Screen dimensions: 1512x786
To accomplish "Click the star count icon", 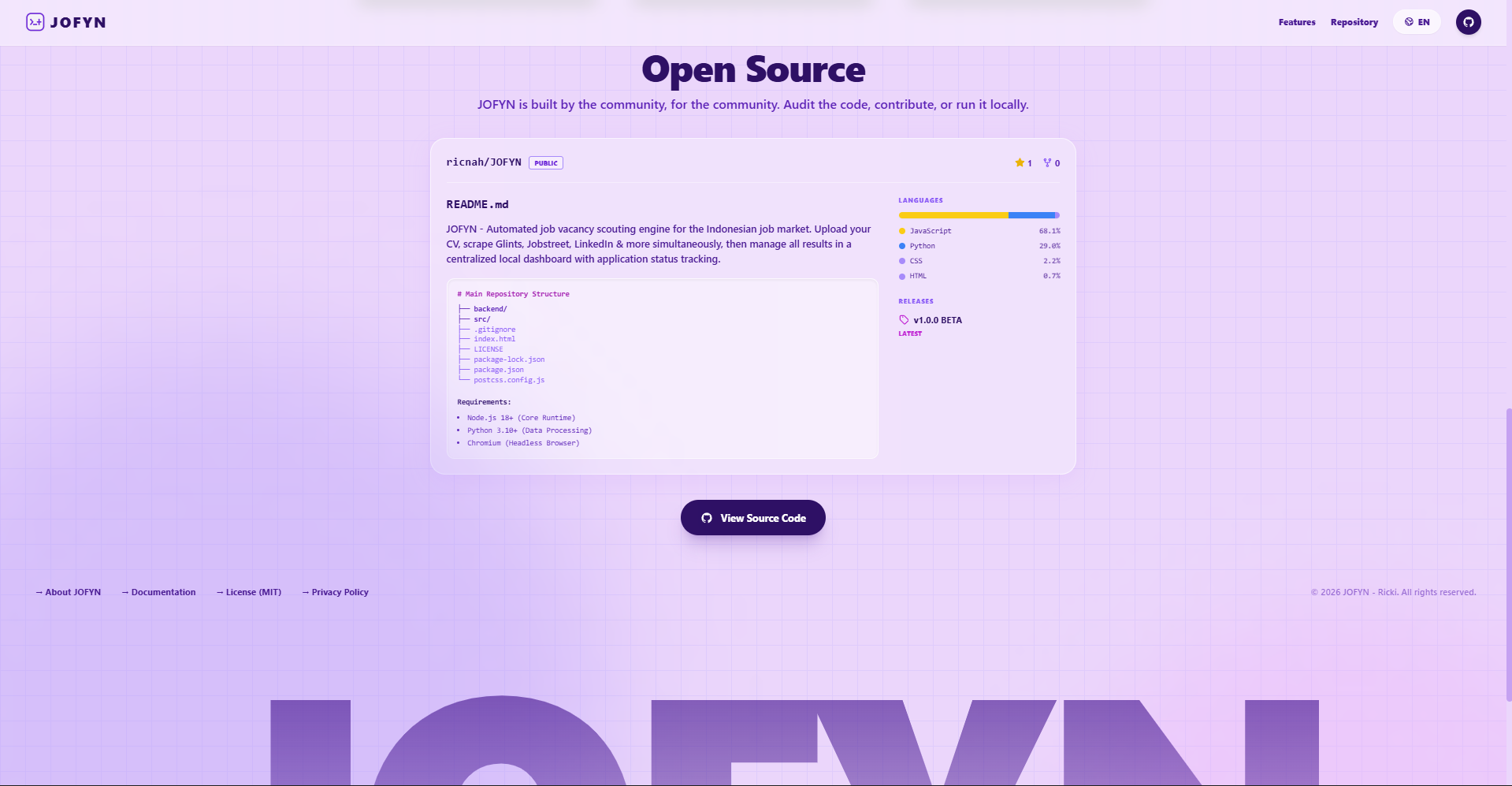I will tap(1020, 162).
